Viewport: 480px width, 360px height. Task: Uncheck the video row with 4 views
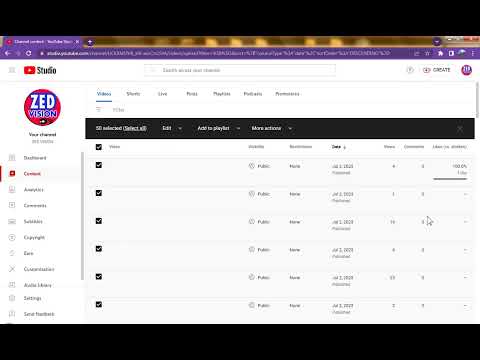pos(99,165)
